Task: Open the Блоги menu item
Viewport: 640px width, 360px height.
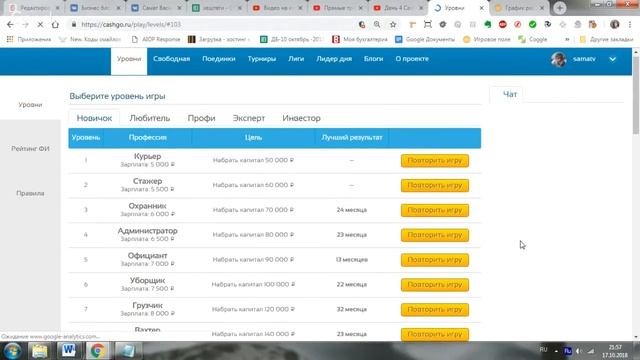Action: tap(373, 59)
